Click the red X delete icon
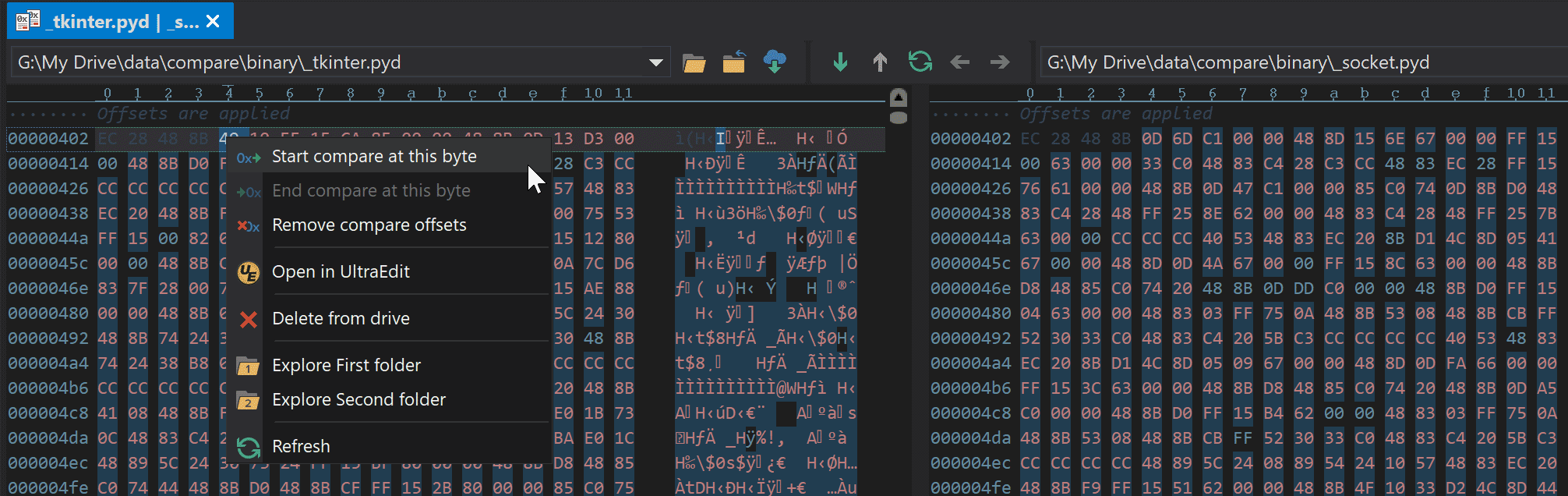 249,319
